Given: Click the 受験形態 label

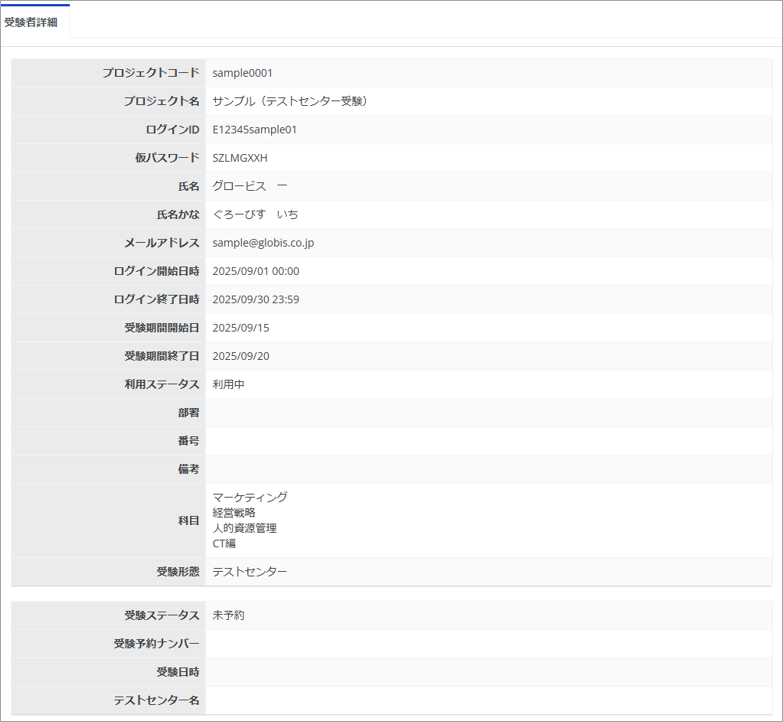Looking at the screenshot, I should point(178,572).
